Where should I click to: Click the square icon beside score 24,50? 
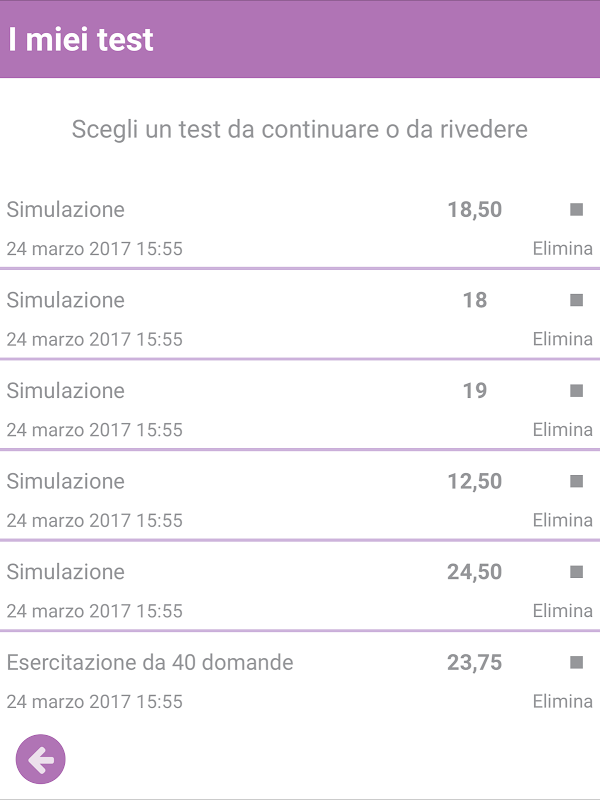(576, 572)
